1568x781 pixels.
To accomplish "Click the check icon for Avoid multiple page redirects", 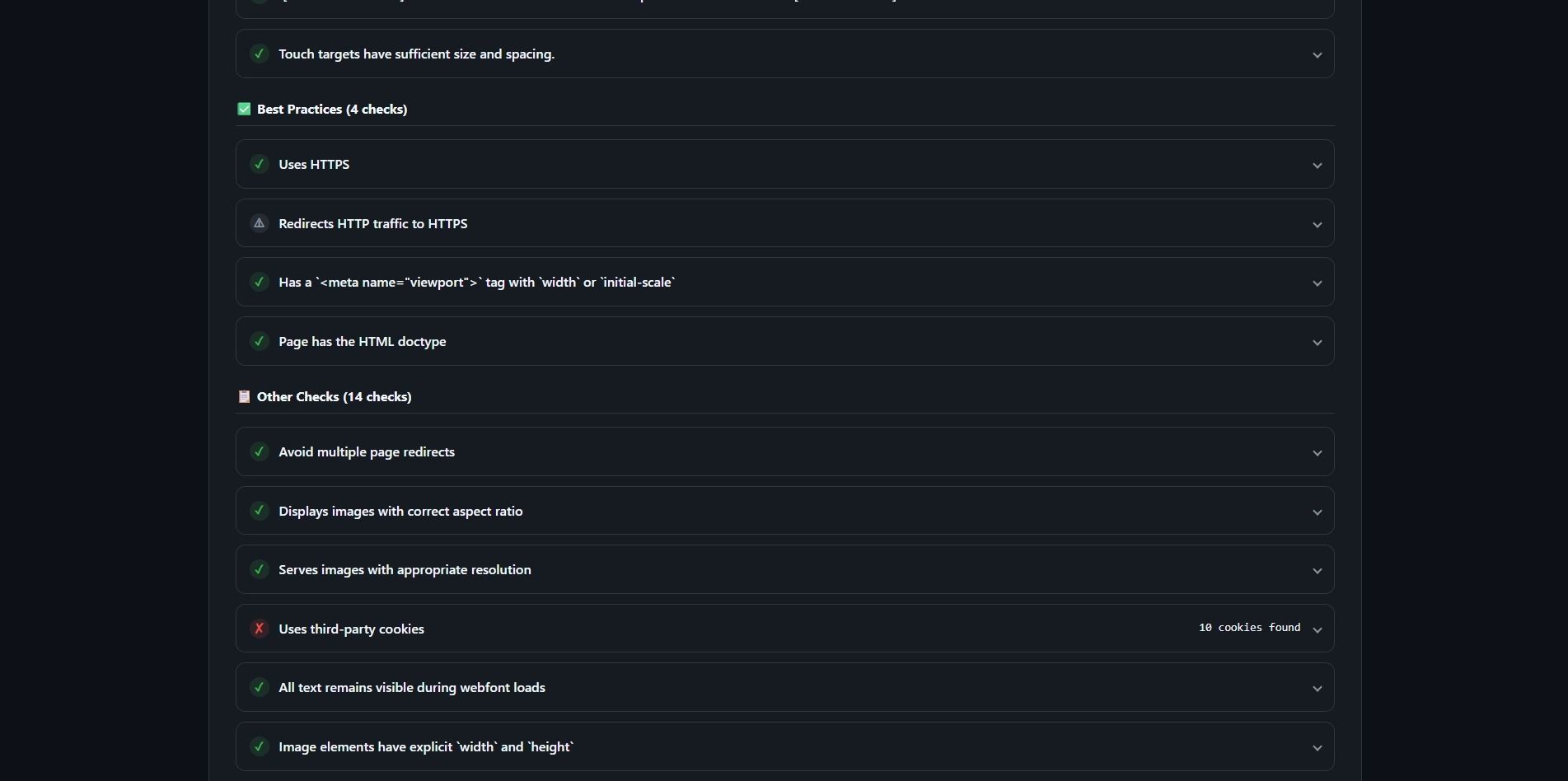I will tap(260, 451).
